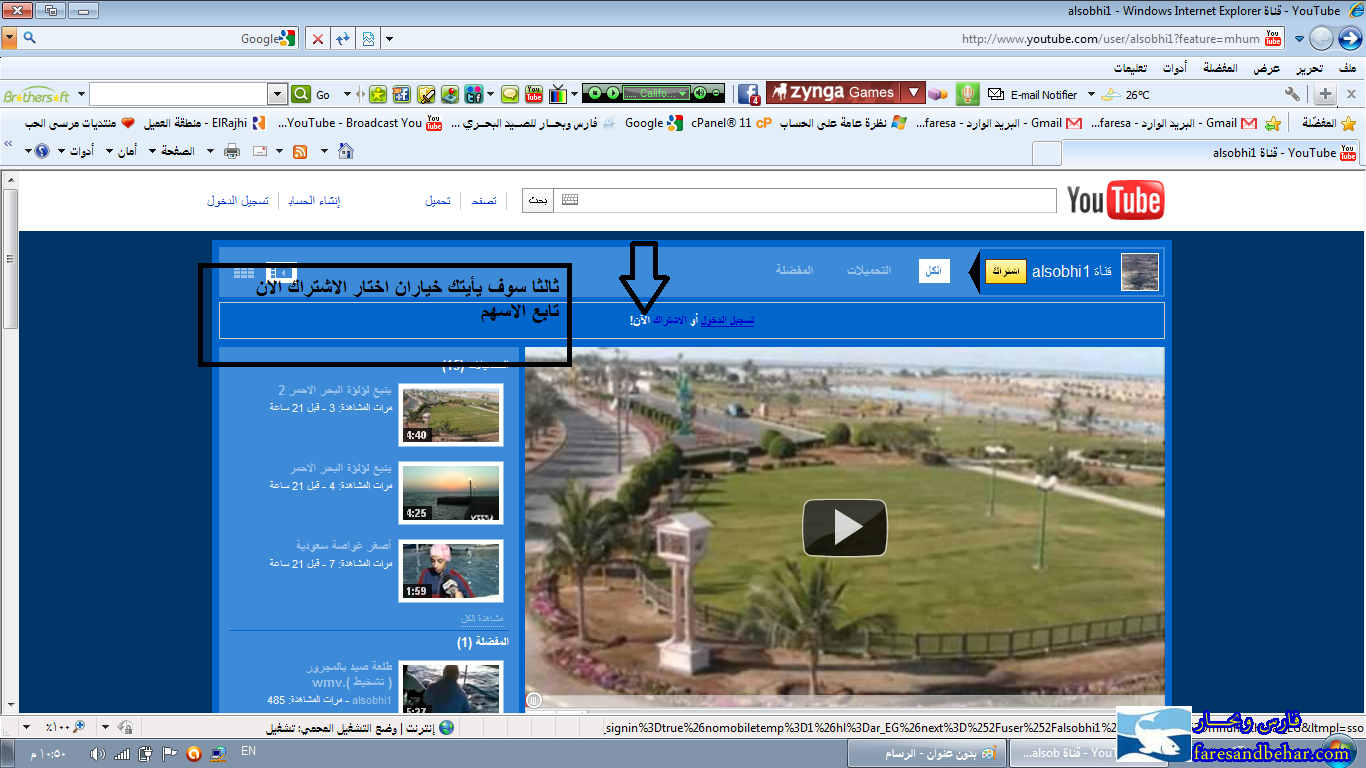Click the TV icon in the toolbar

[558, 94]
